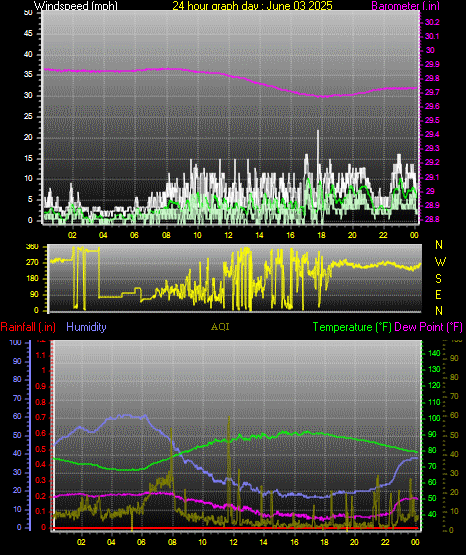This screenshot has height=555, width=466.
Task: Click the magenta "Barometer (.in)" label
Action: [405, 6]
